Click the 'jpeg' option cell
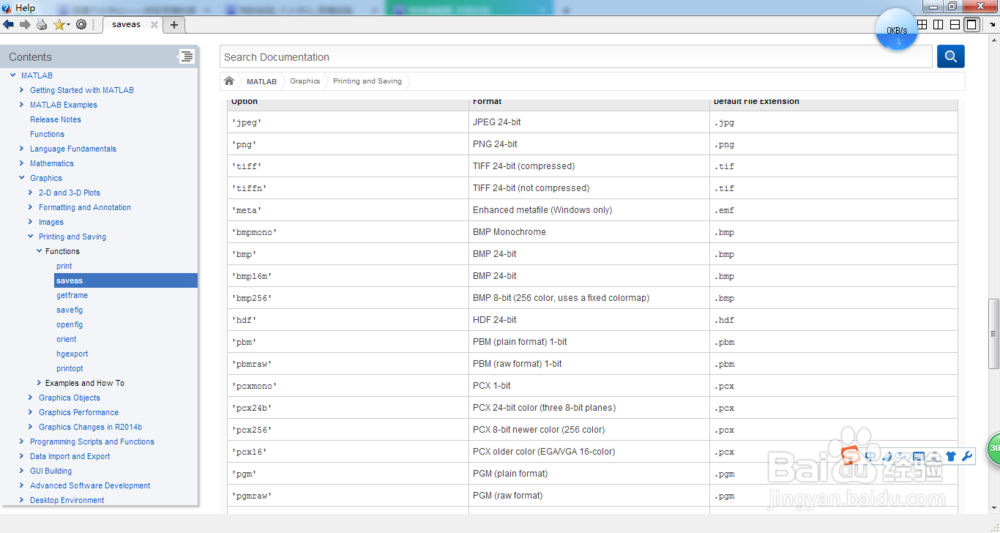1000x533 pixels. (348, 122)
